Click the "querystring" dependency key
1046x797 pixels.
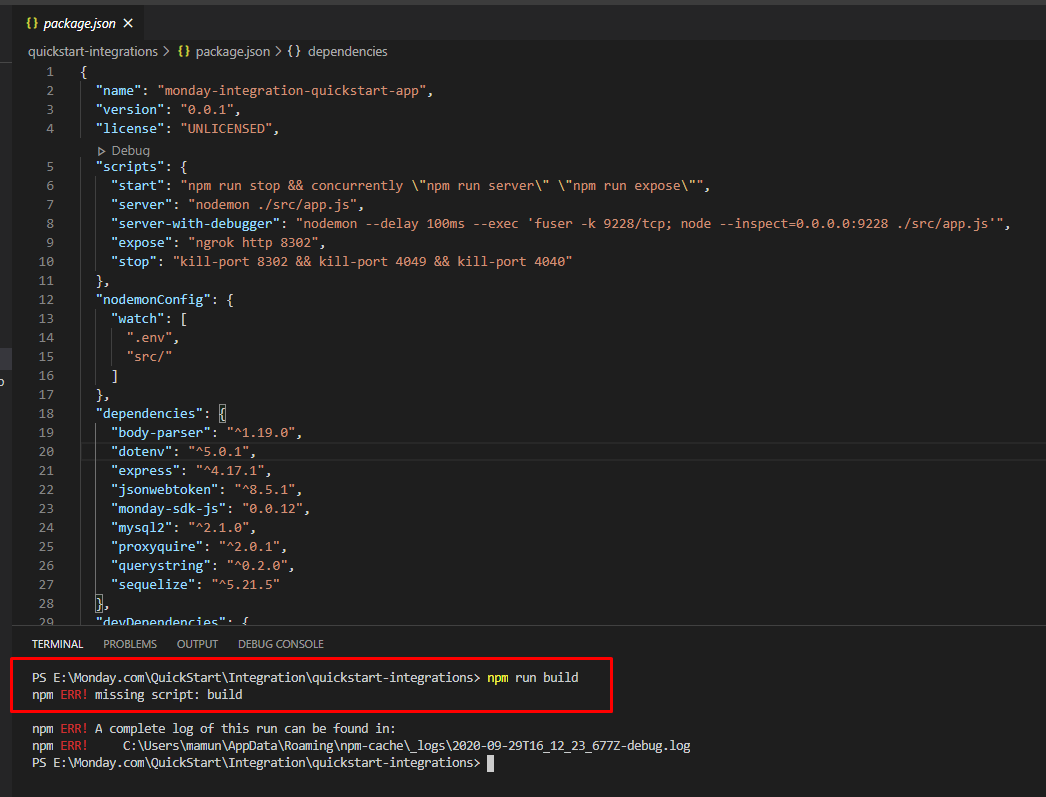[161, 566]
